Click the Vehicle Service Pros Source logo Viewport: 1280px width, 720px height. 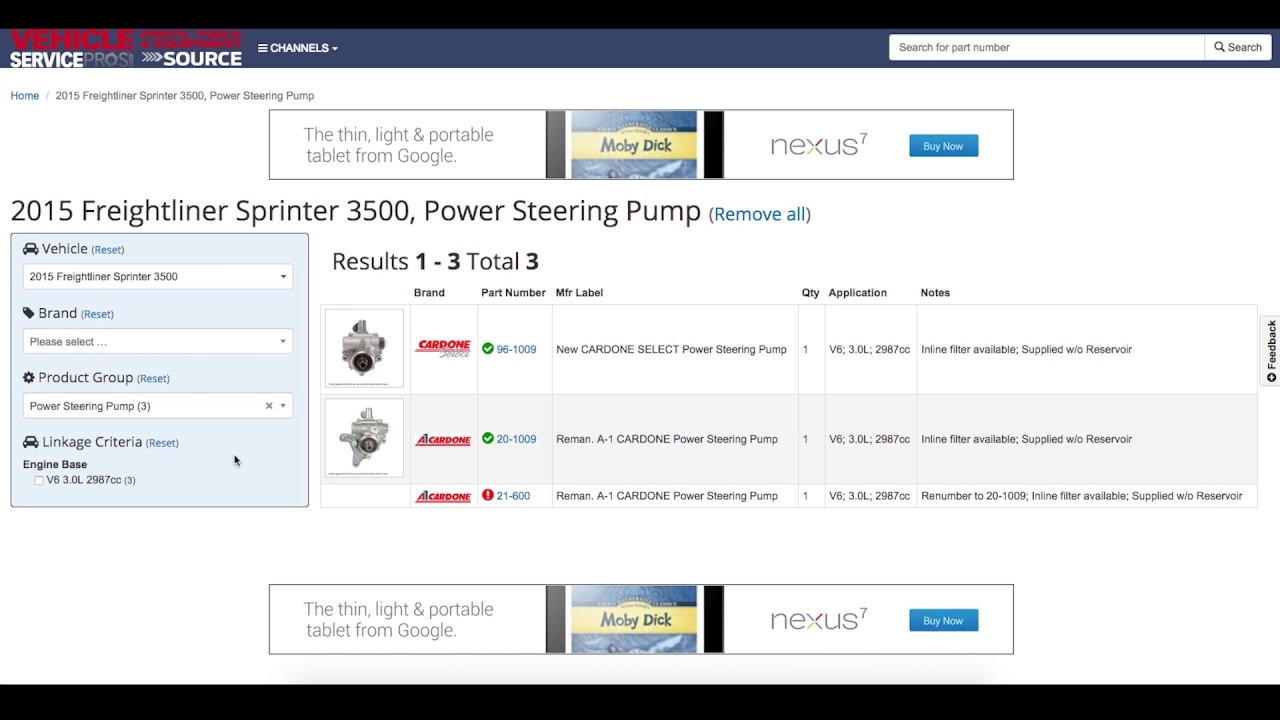click(x=126, y=48)
